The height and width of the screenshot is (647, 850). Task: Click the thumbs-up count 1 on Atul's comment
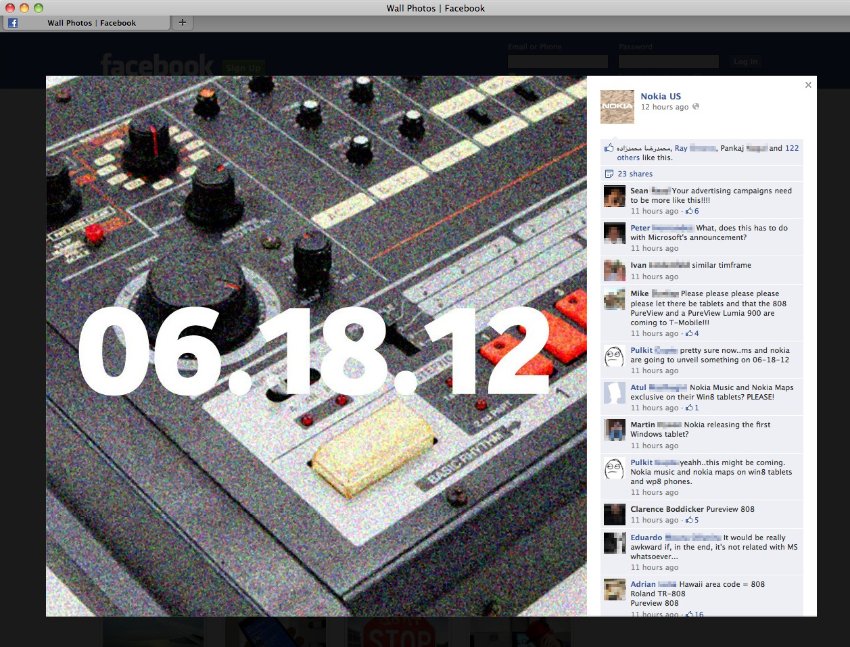coord(692,408)
